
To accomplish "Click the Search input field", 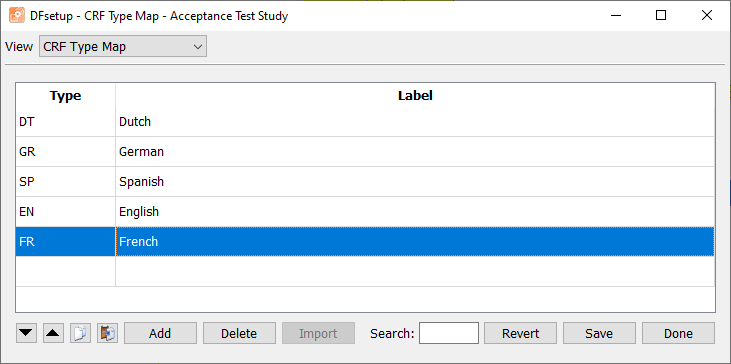I will pos(448,333).
